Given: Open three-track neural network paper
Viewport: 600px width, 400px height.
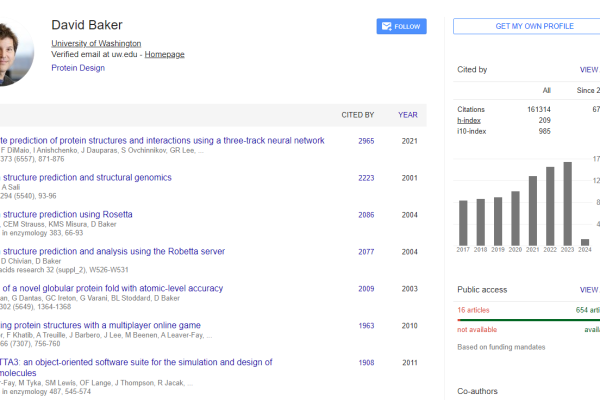Looking at the screenshot, I should click(162, 140).
